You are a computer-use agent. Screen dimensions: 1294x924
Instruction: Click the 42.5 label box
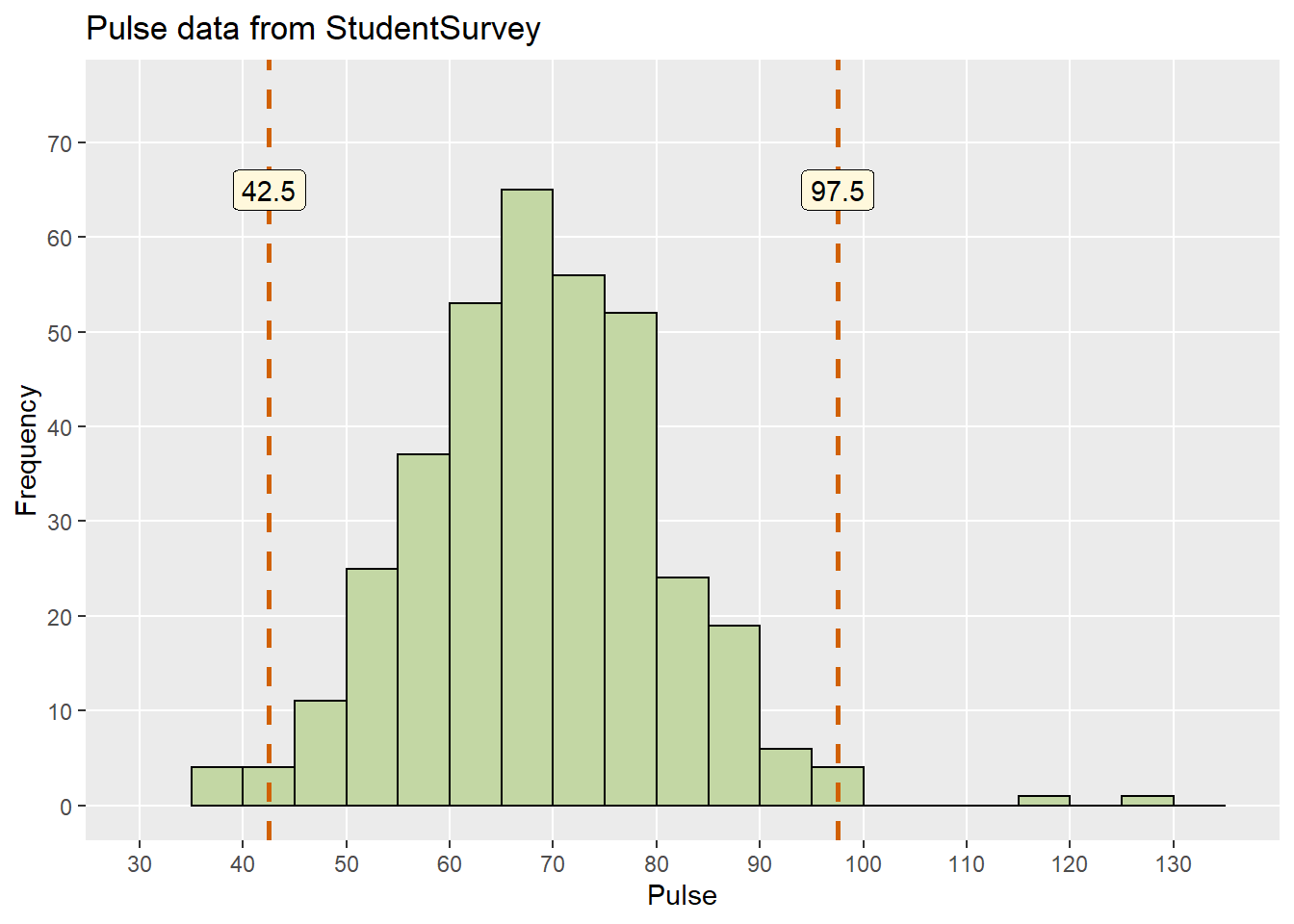point(269,191)
